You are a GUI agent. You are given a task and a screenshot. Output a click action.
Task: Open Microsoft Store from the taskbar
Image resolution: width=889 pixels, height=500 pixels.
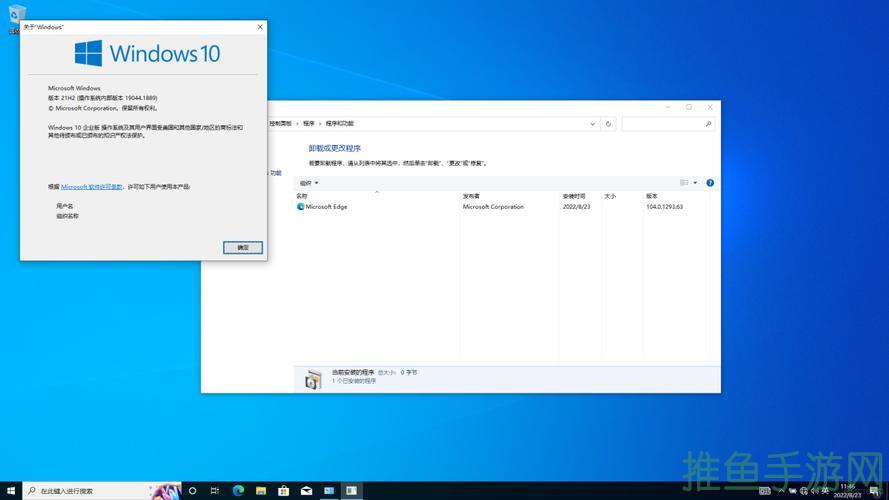pyautogui.click(x=284, y=491)
